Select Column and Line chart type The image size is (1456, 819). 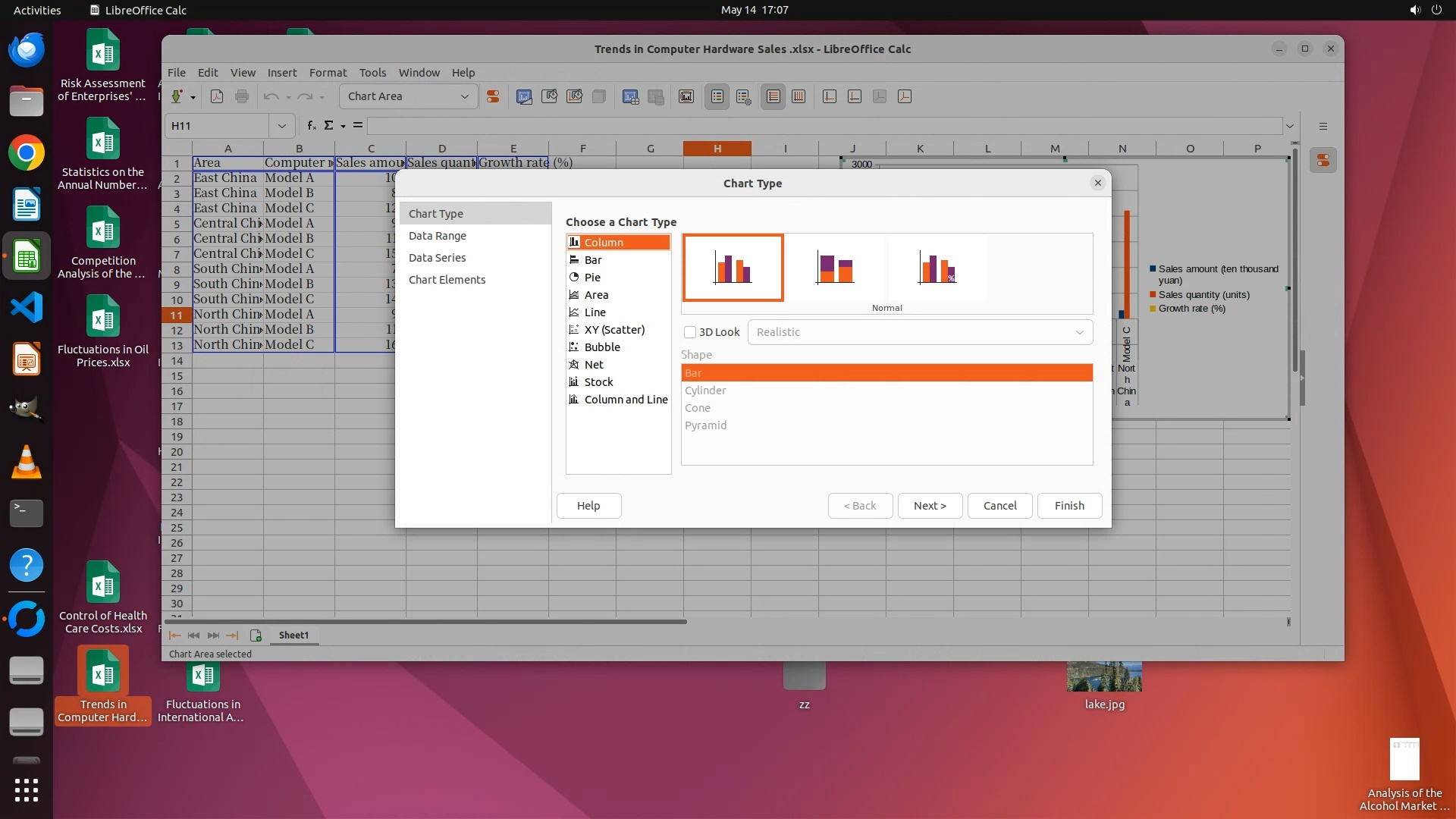[x=625, y=400]
